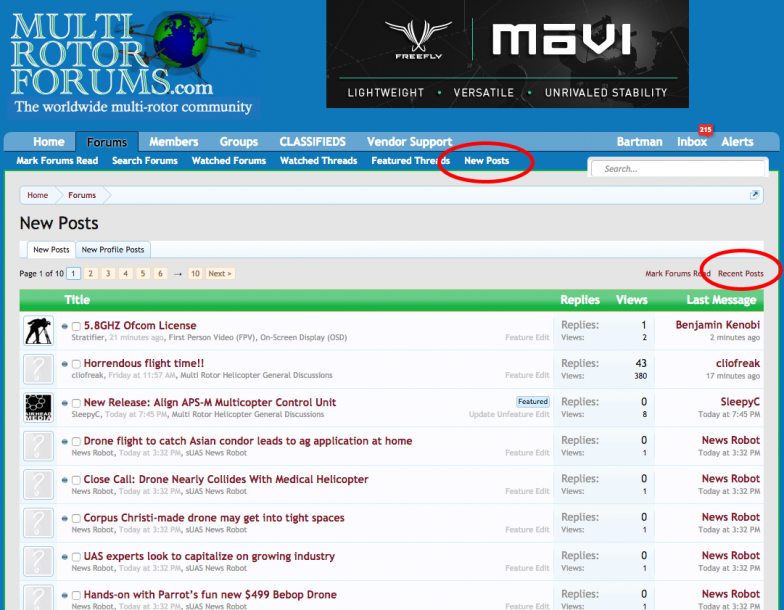Click Stratifier's avatar on the 5.8GHZ thread
This screenshot has width=784, height=610.
[x=38, y=331]
